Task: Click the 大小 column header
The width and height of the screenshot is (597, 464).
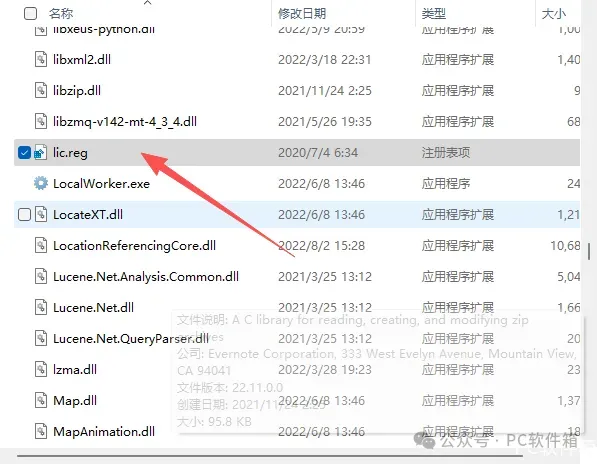Action: (554, 14)
